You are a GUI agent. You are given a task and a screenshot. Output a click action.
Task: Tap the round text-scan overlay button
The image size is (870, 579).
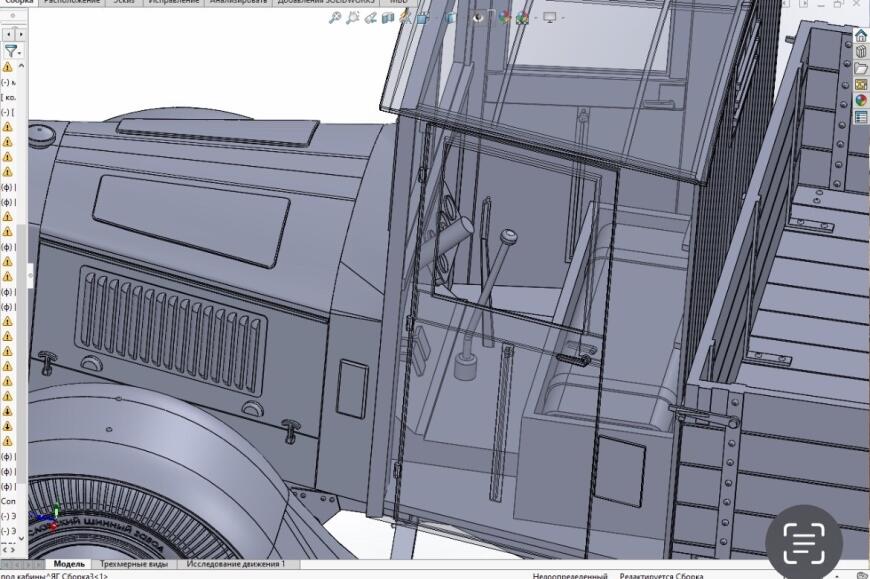click(x=804, y=542)
